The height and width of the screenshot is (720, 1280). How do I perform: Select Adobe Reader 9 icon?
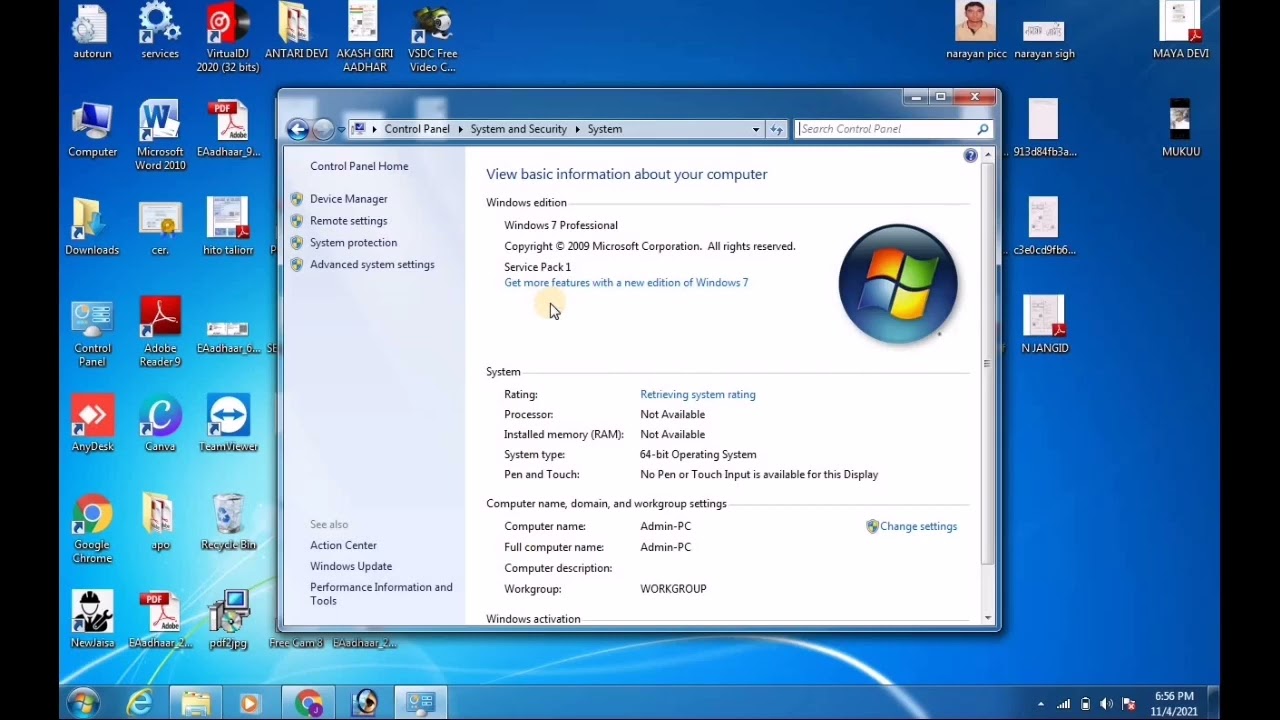click(x=160, y=333)
